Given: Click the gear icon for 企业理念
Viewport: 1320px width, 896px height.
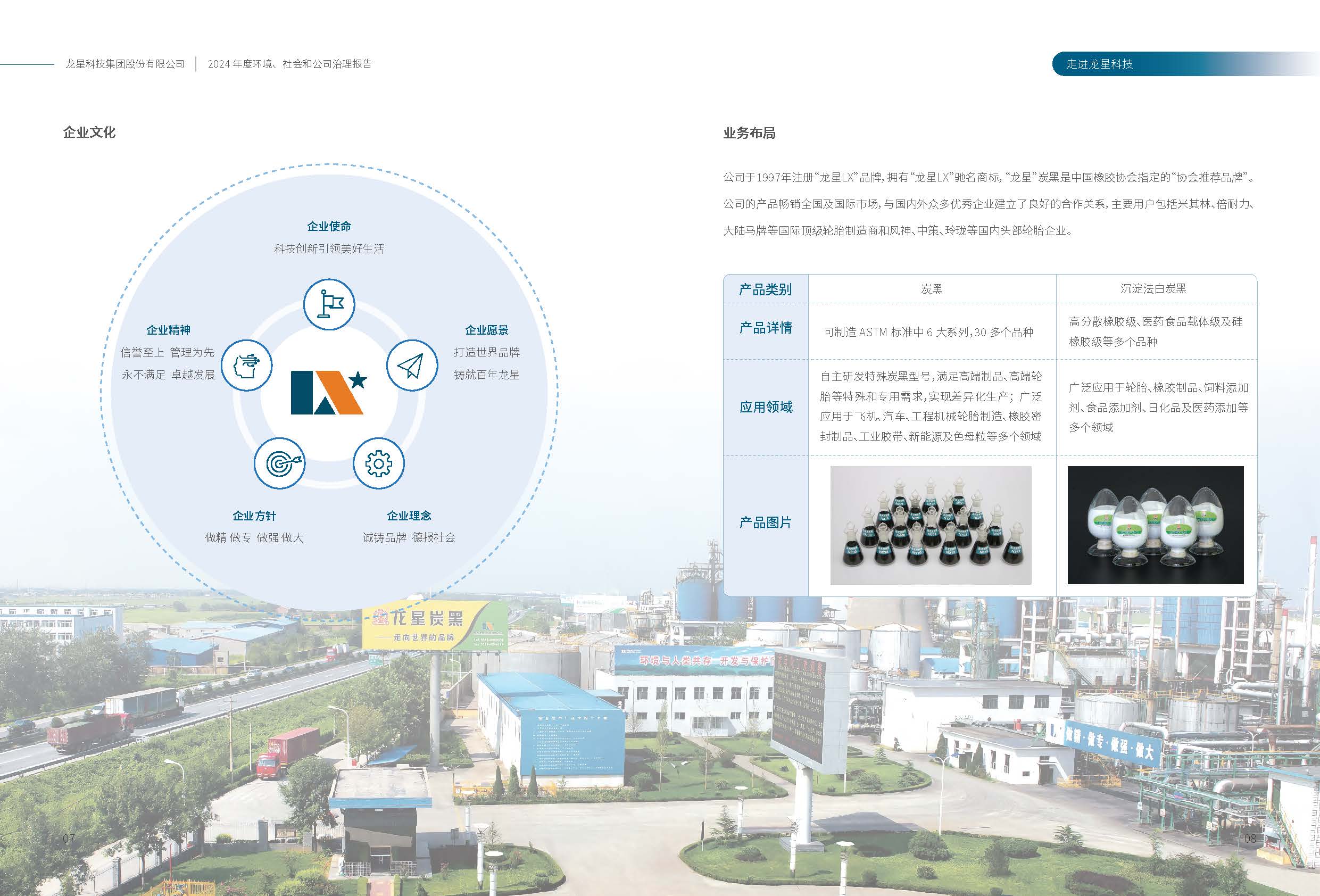Looking at the screenshot, I should pos(379,463).
